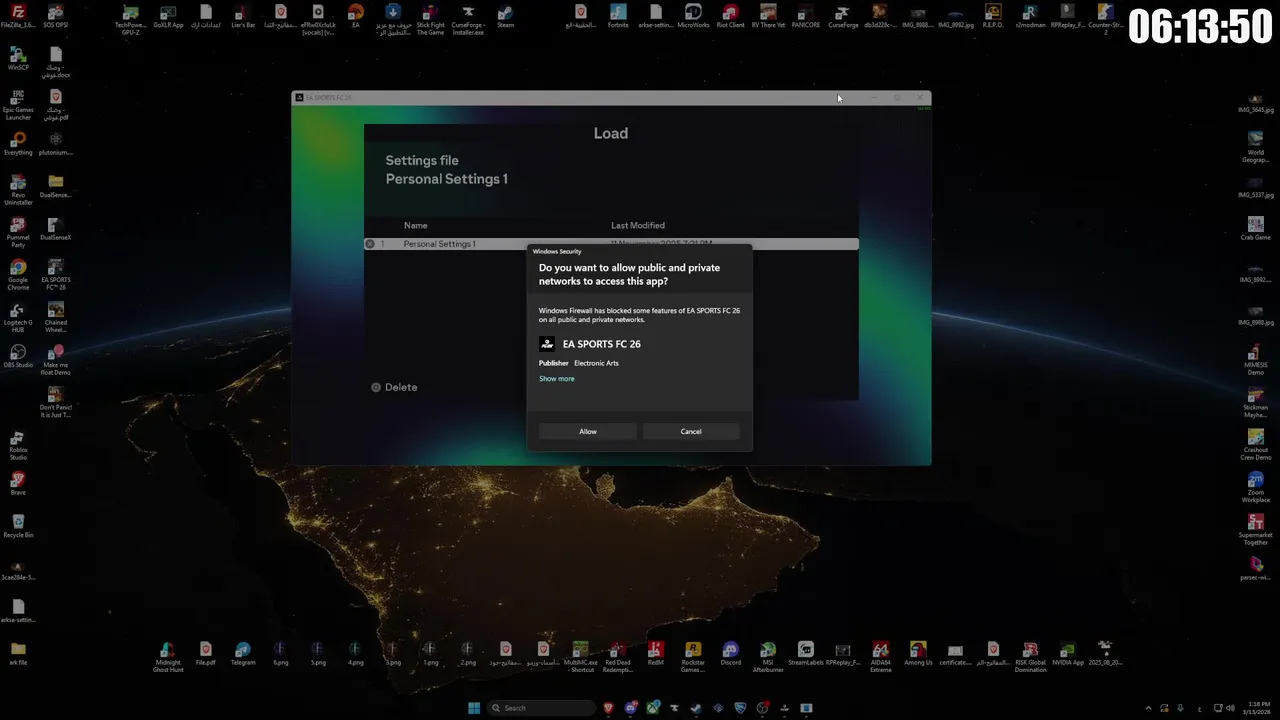Screen dimensions: 1280x720
Task: Open R.E.P.O. desktop icon
Action: click(x=993, y=16)
